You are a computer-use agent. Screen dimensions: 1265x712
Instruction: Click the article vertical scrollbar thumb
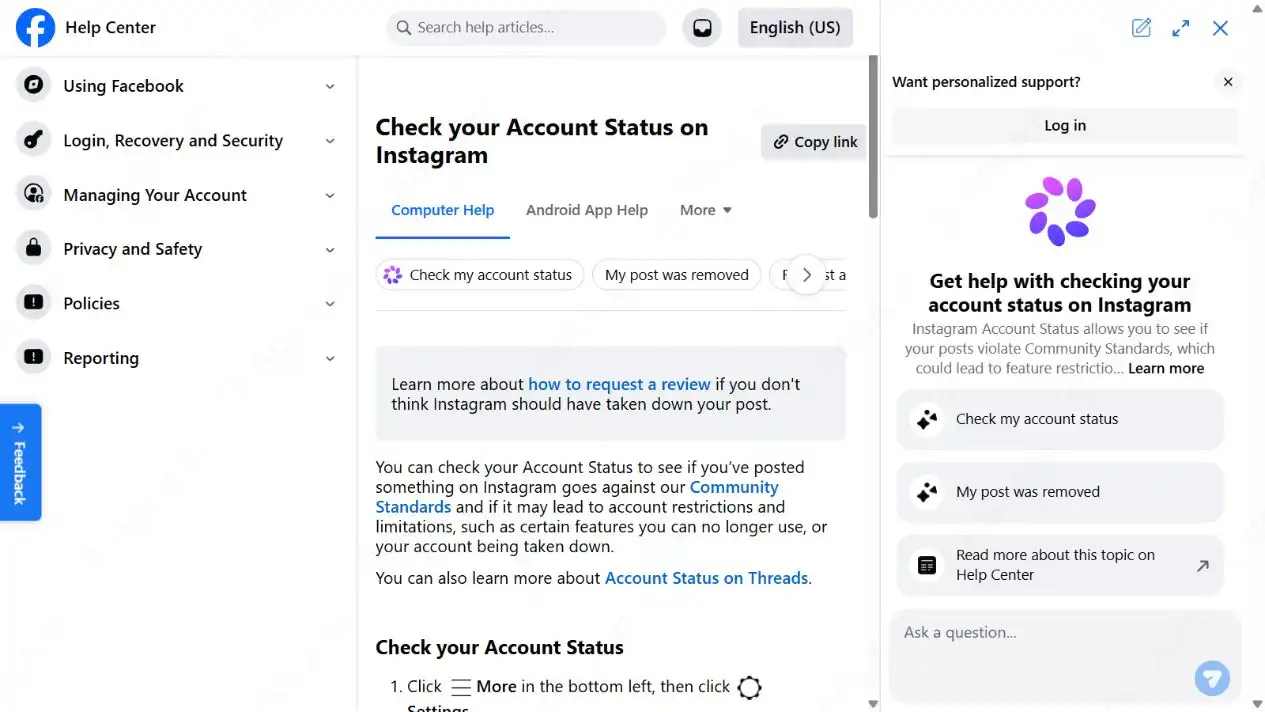click(873, 137)
